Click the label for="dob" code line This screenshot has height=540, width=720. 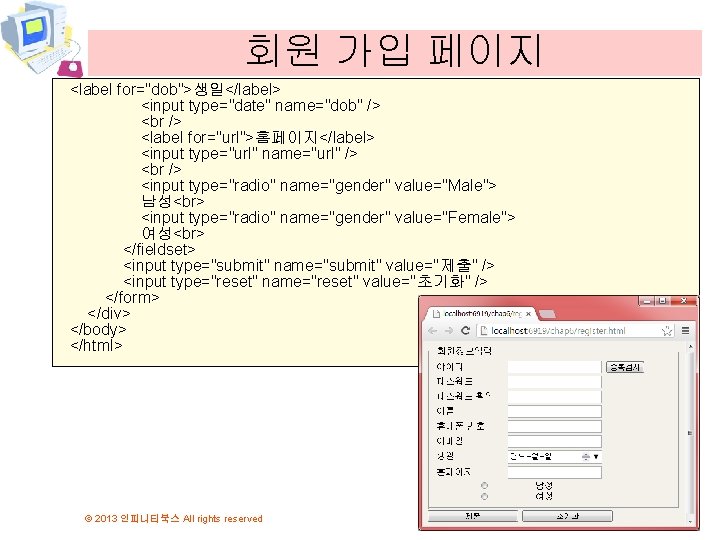click(x=175, y=90)
